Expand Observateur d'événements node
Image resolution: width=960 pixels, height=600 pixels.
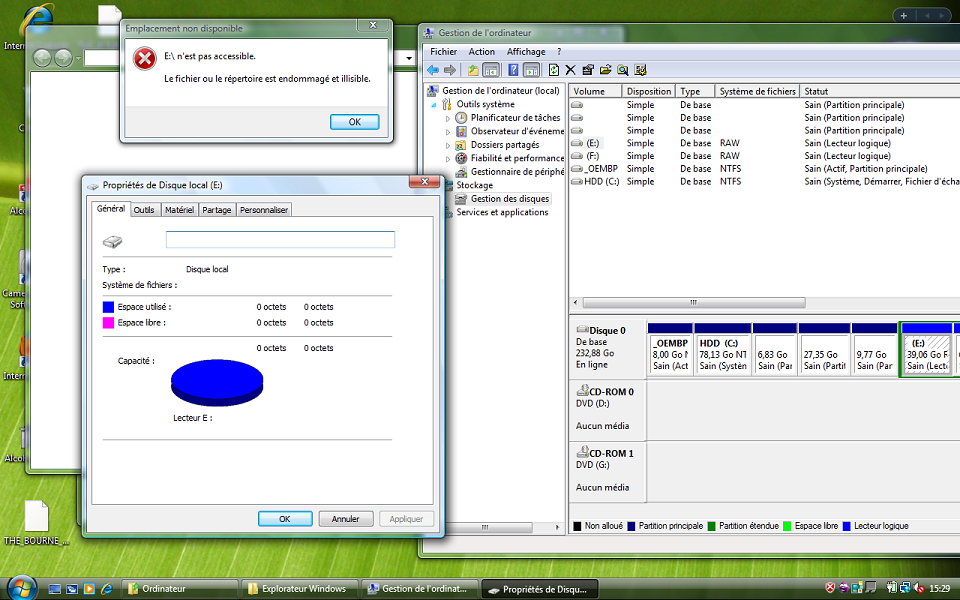450,130
